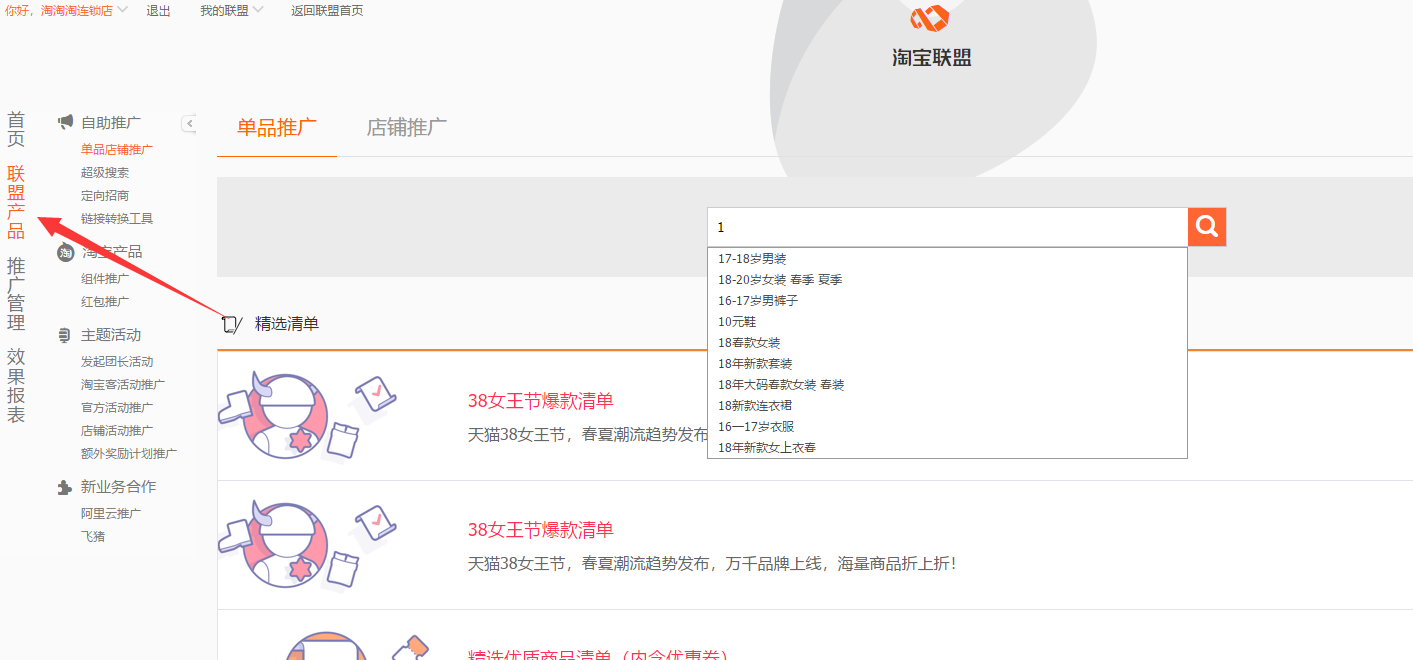Open 超级搜索 in sidebar

[x=105, y=172]
